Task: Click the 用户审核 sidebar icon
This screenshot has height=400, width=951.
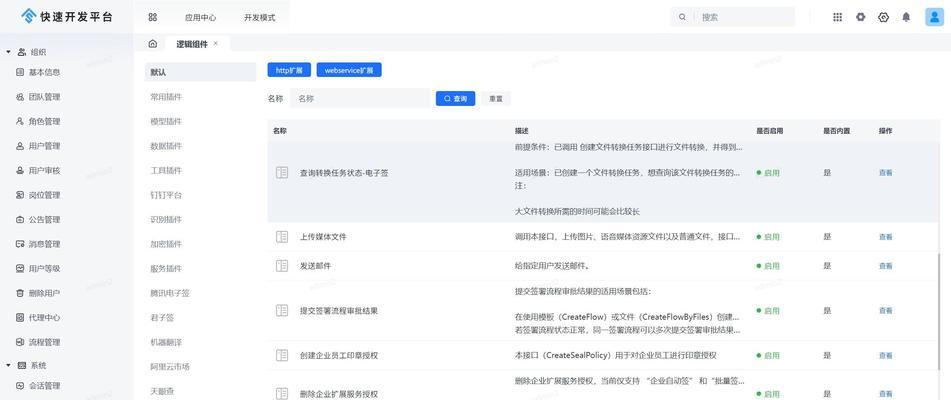Action: pyautogui.click(x=20, y=170)
